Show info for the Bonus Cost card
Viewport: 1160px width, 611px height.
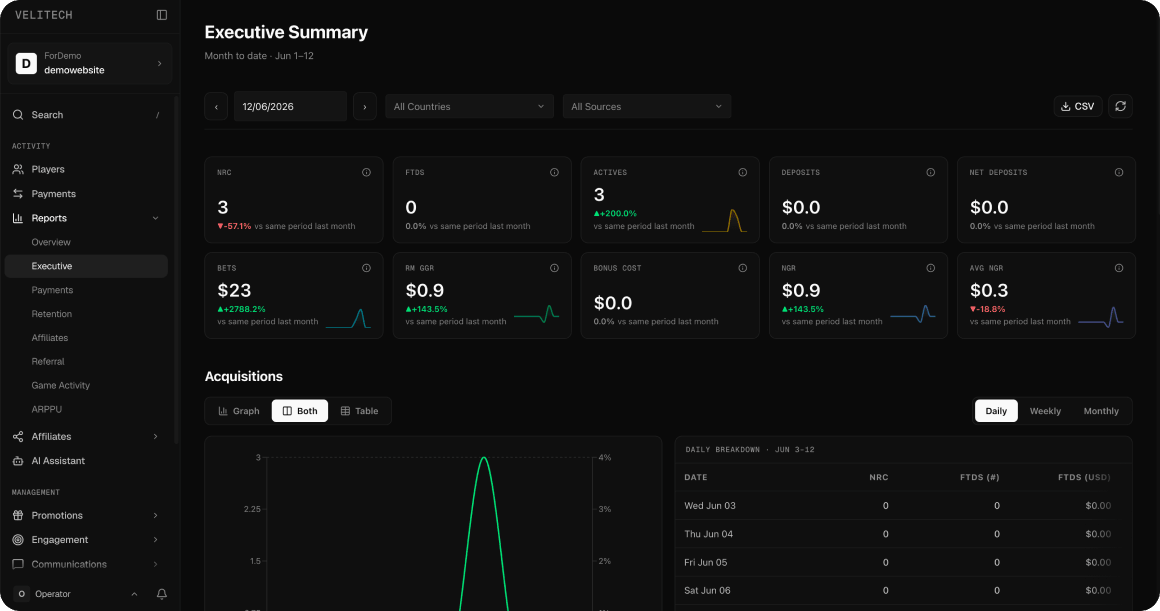(742, 268)
